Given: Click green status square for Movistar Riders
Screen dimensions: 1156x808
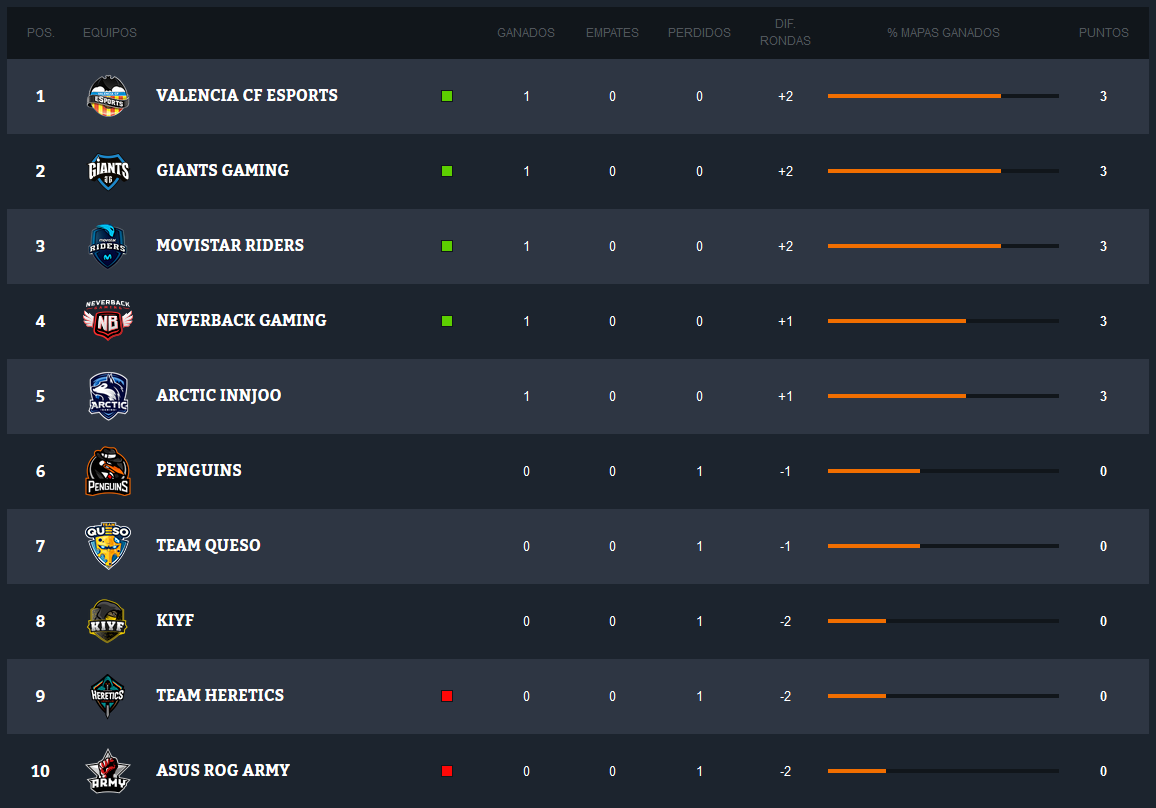Looking at the screenshot, I should tap(447, 246).
